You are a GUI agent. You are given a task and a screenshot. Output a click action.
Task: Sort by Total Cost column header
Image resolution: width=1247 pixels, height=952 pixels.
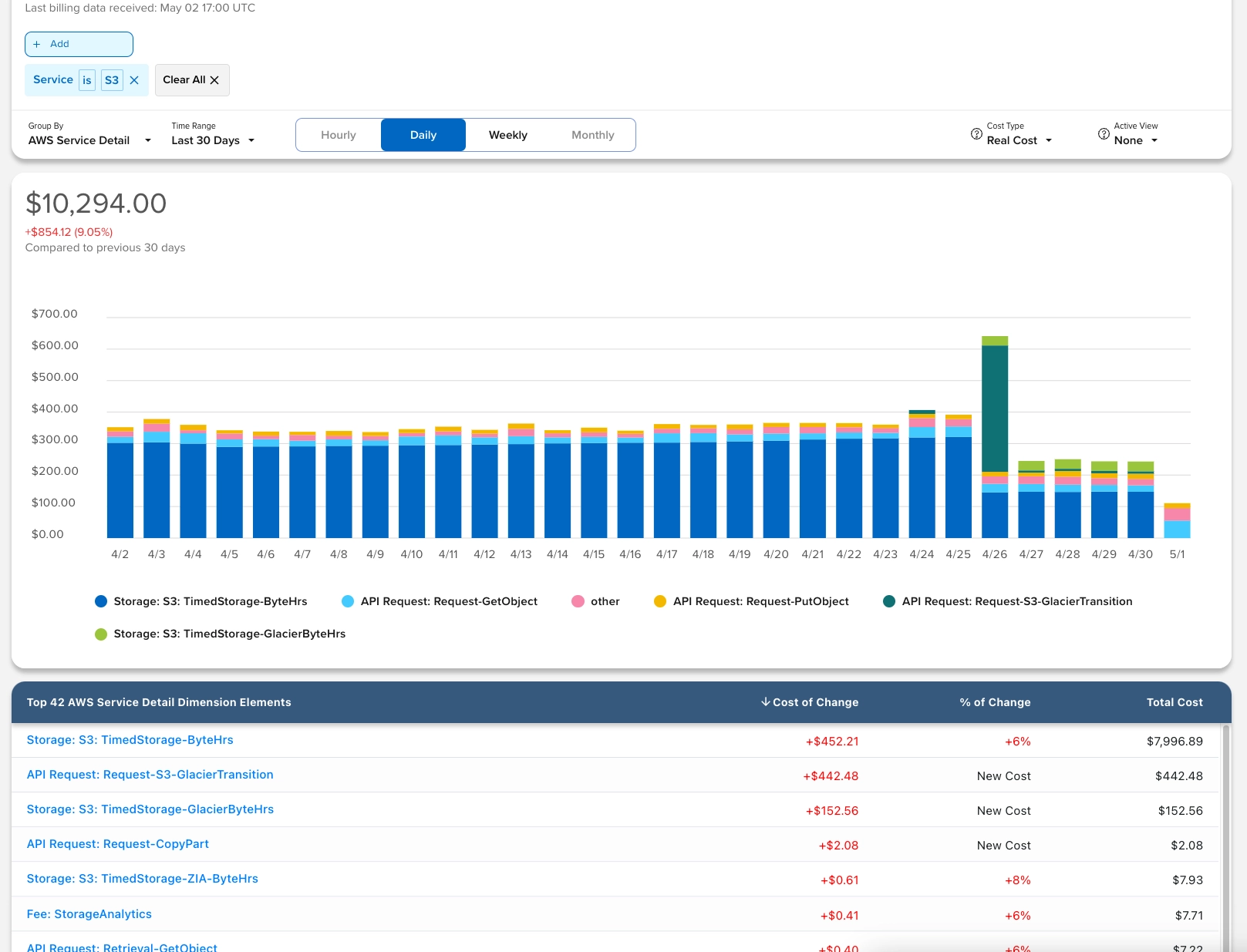(x=1175, y=702)
